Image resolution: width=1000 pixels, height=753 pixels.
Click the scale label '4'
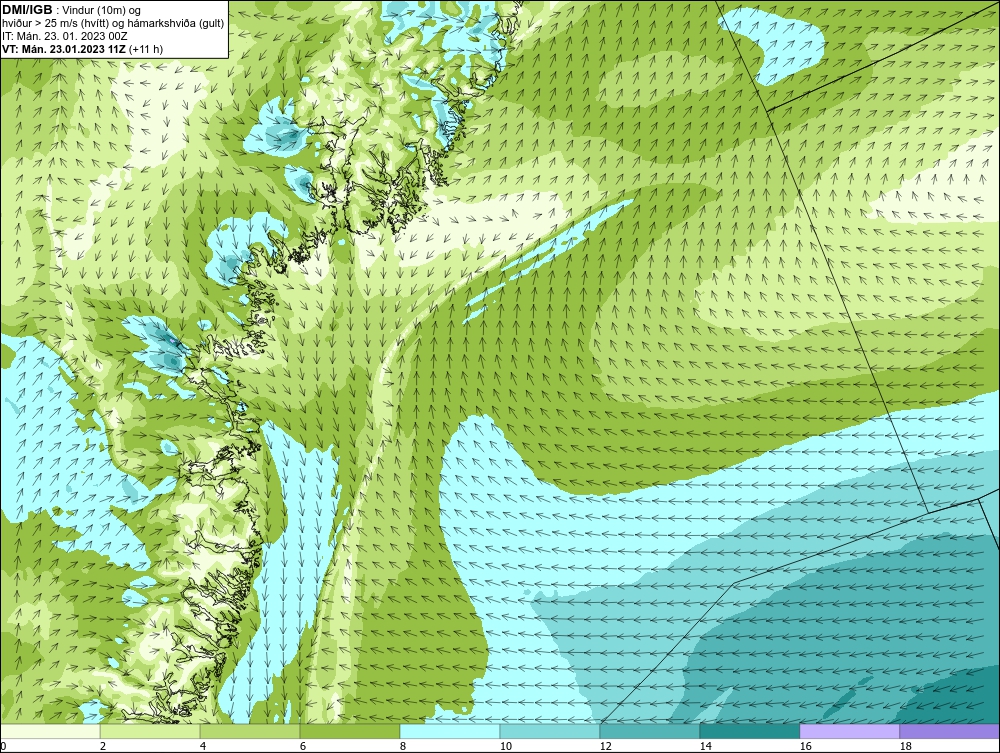tap(203, 746)
